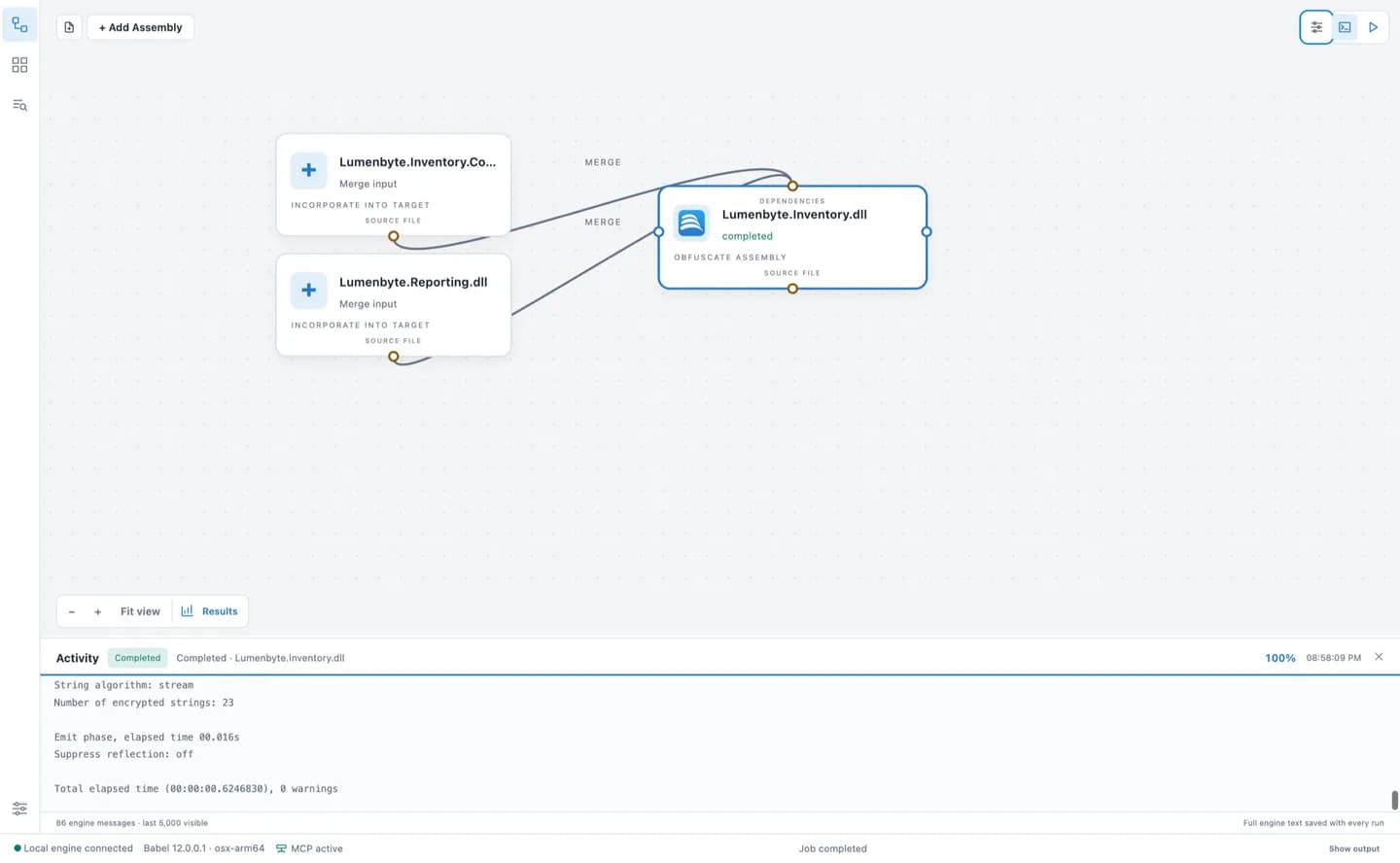The height and width of the screenshot is (863, 1400).
Task: Click the 'Suppress reflection: off' log line
Action: point(123,754)
